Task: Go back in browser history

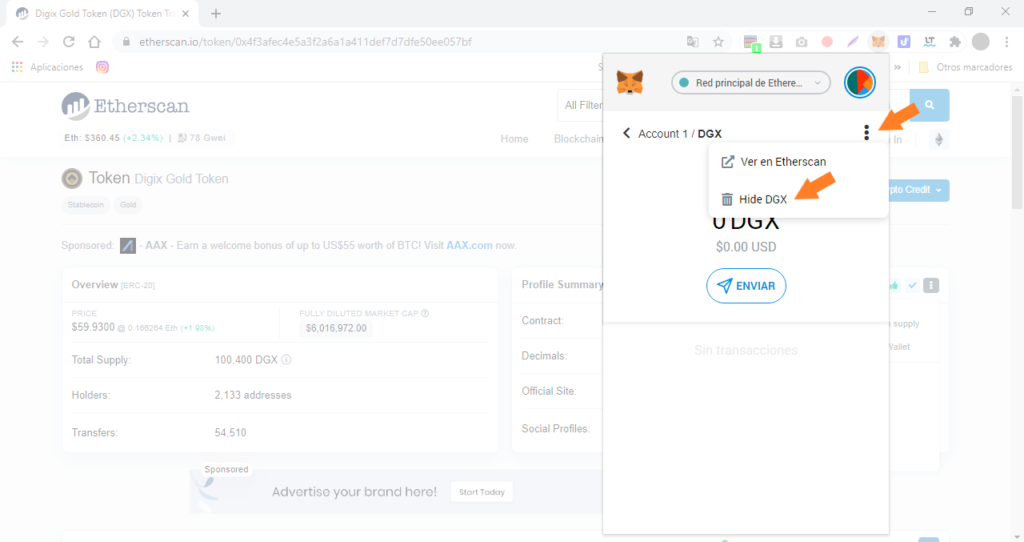Action: [18, 42]
